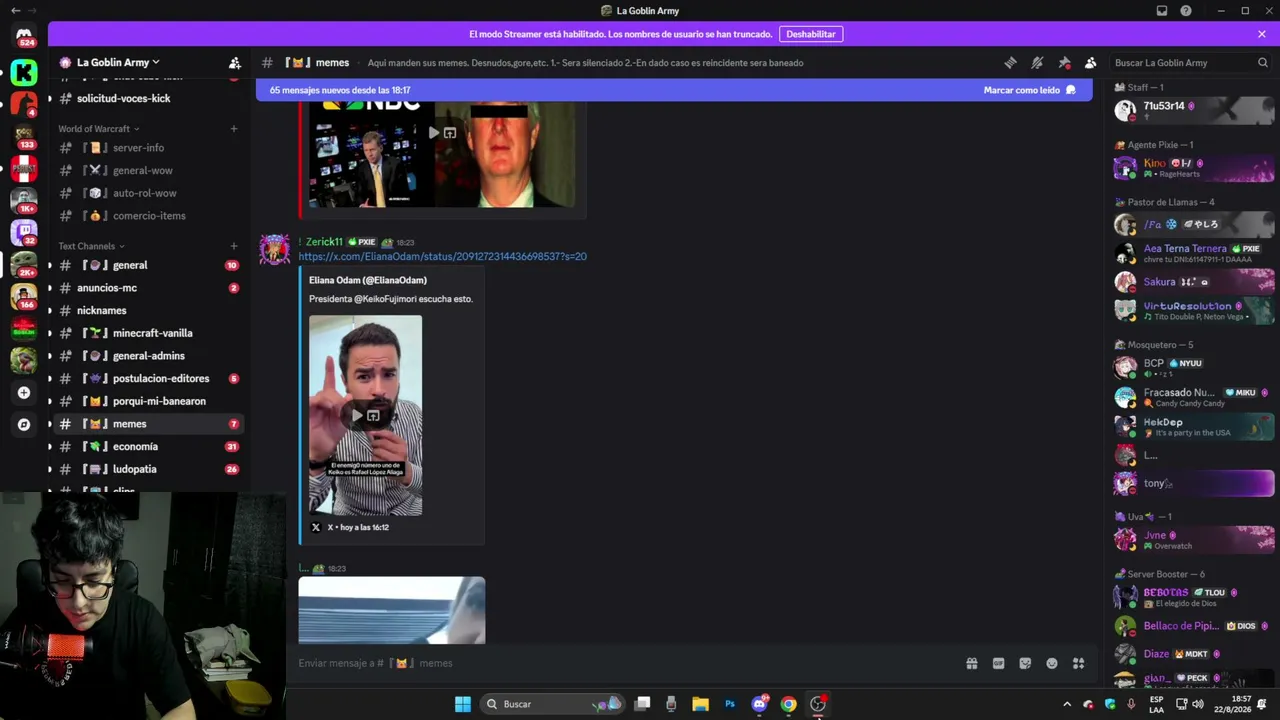1280x720 pixels.
Task: Open pinned messages pin icon
Action: [1064, 62]
